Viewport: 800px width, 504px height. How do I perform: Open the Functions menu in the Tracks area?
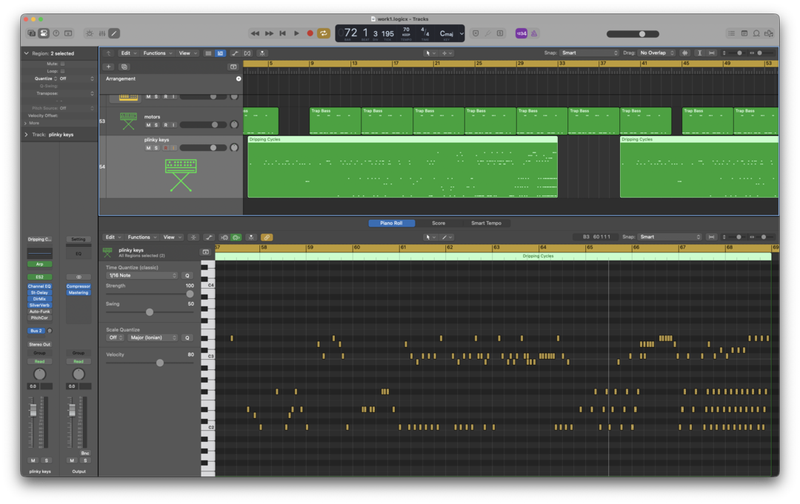click(x=156, y=52)
